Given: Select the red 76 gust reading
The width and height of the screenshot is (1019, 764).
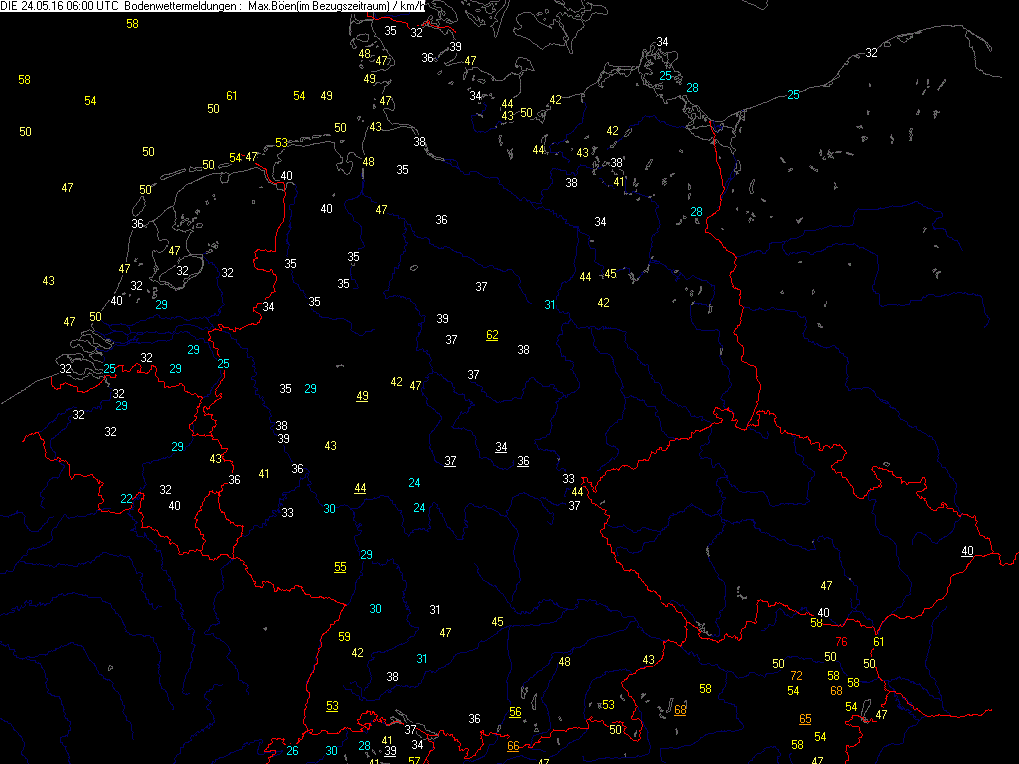Looking at the screenshot, I should (x=841, y=642).
